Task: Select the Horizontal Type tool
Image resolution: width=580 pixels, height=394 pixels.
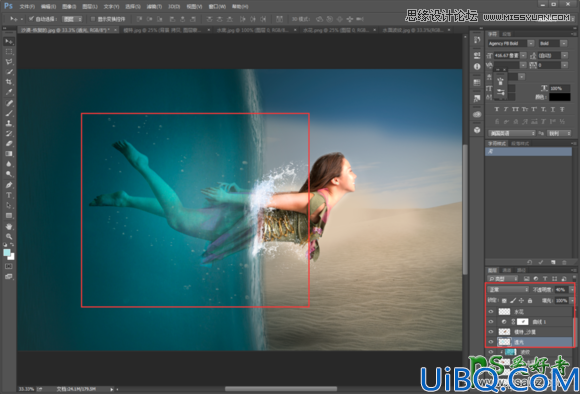Action: click(9, 195)
